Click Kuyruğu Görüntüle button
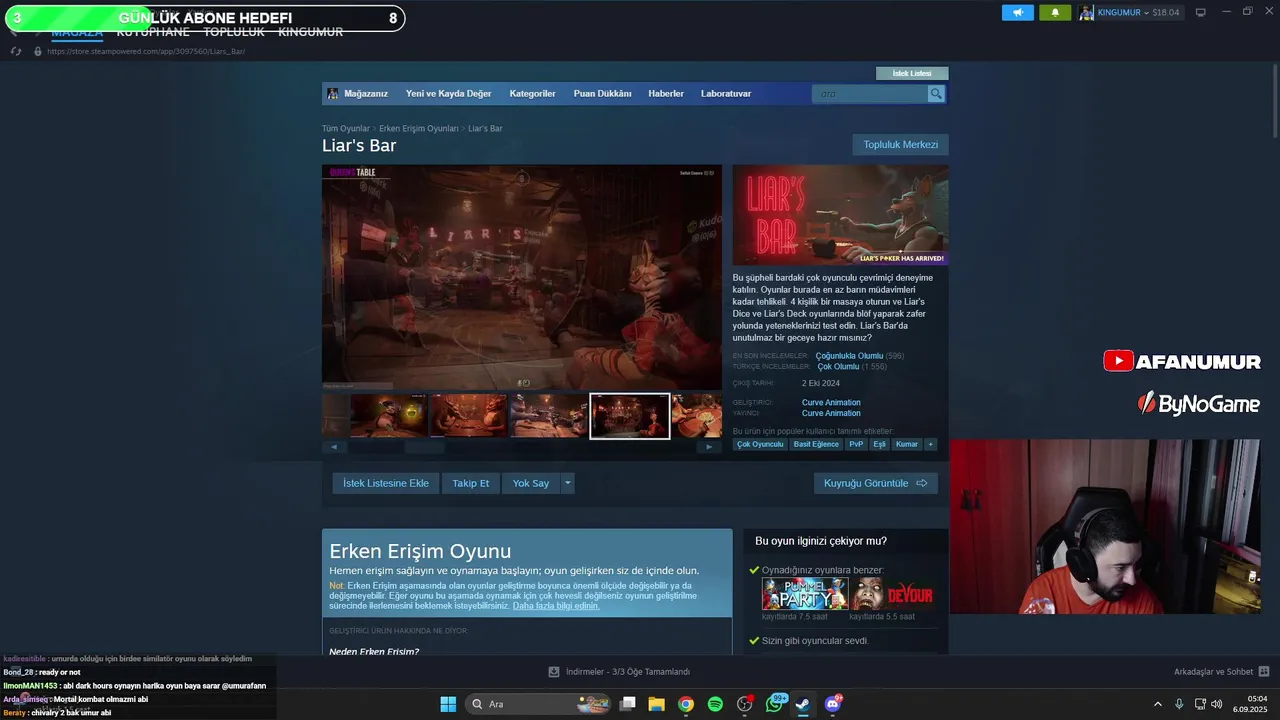The width and height of the screenshot is (1280, 720). coord(875,483)
